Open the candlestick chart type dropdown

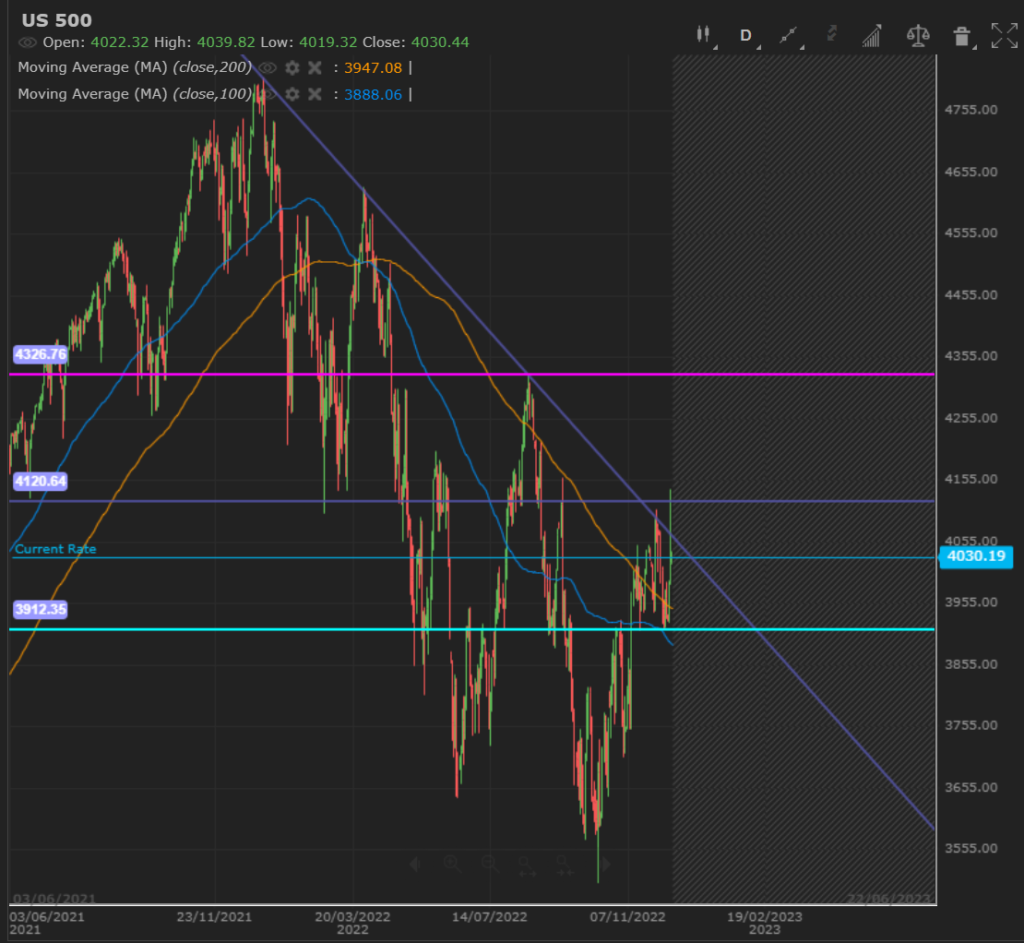click(x=705, y=35)
